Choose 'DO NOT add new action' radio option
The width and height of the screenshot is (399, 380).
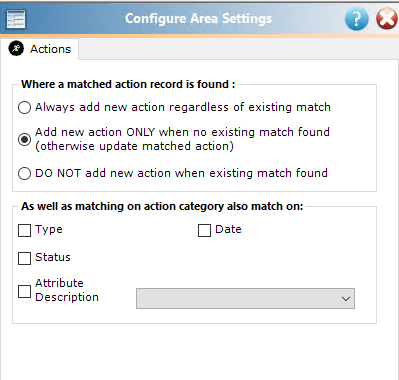24,174
